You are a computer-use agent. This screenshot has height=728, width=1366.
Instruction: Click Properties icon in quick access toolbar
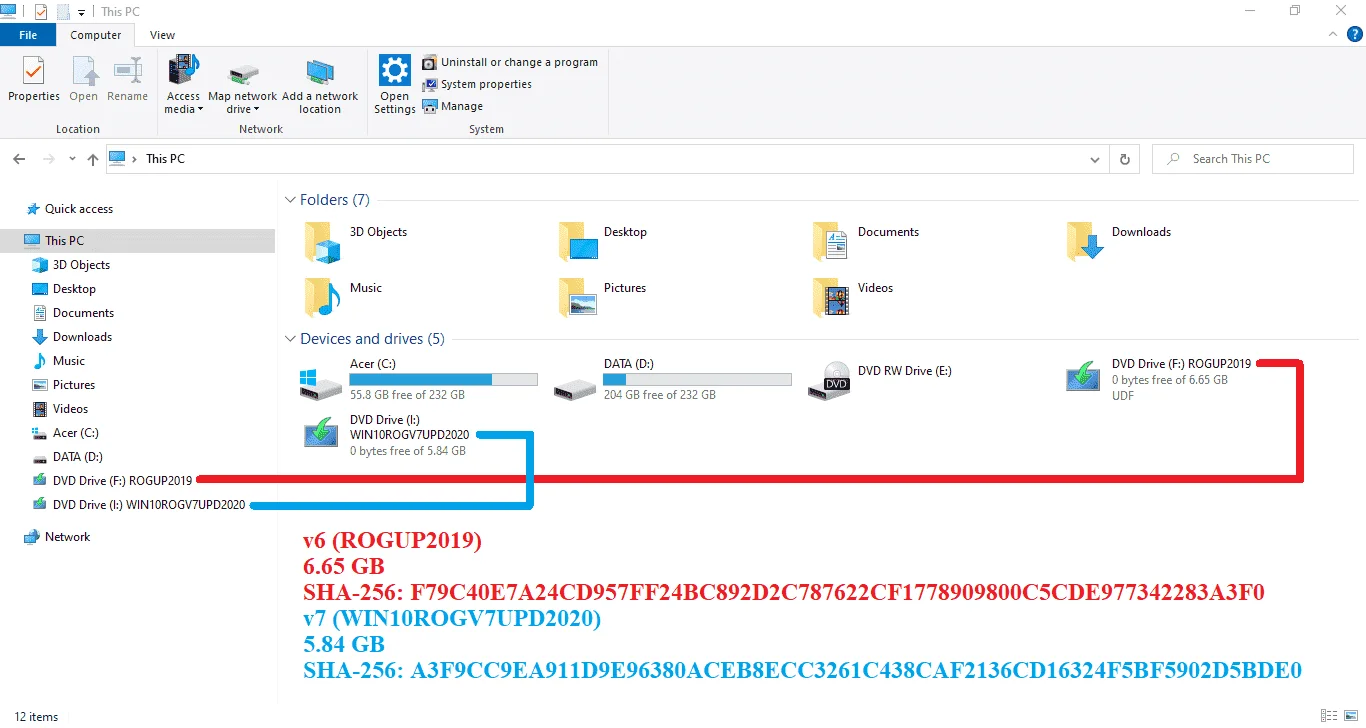[40, 12]
